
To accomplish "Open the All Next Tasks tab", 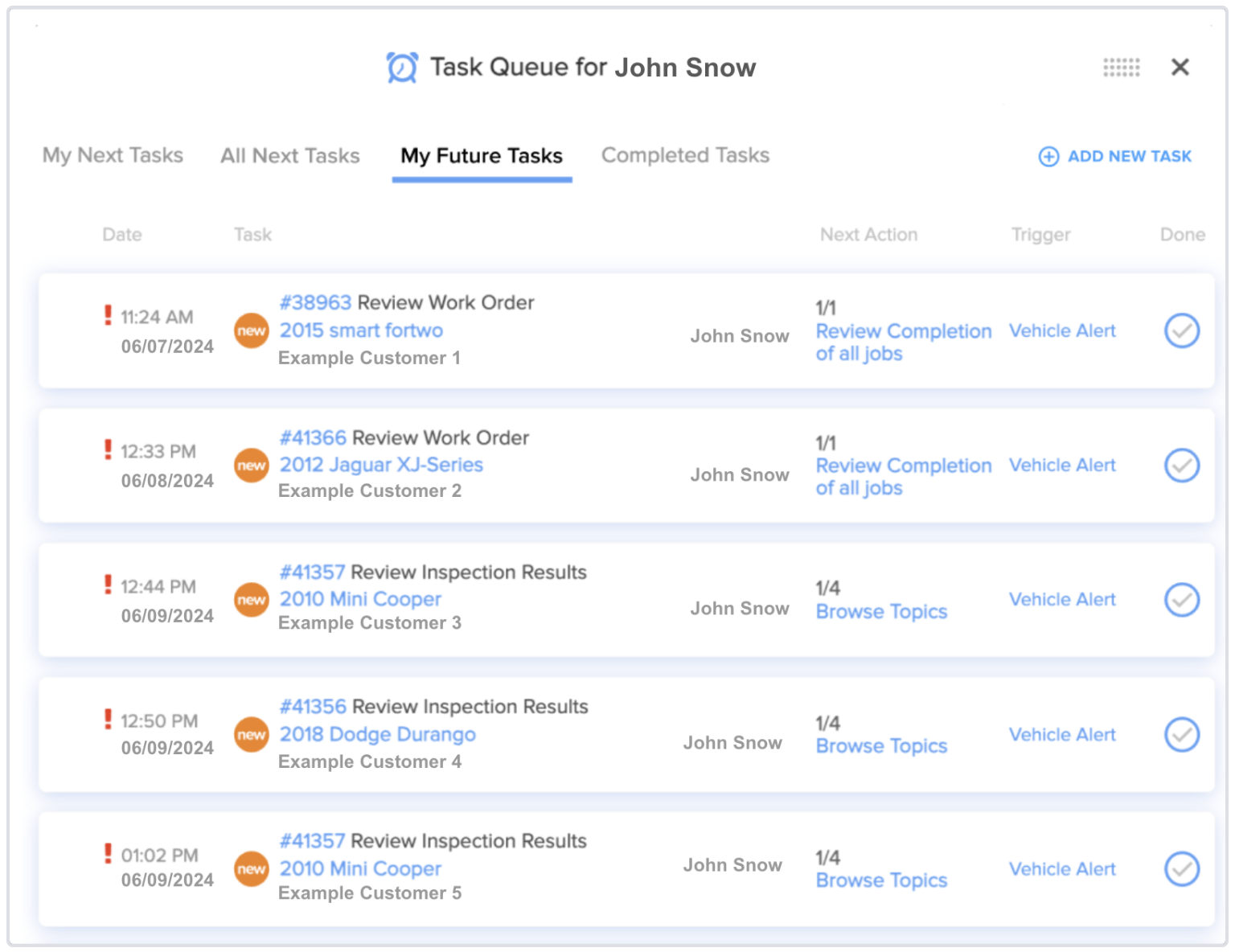I will pos(290,155).
